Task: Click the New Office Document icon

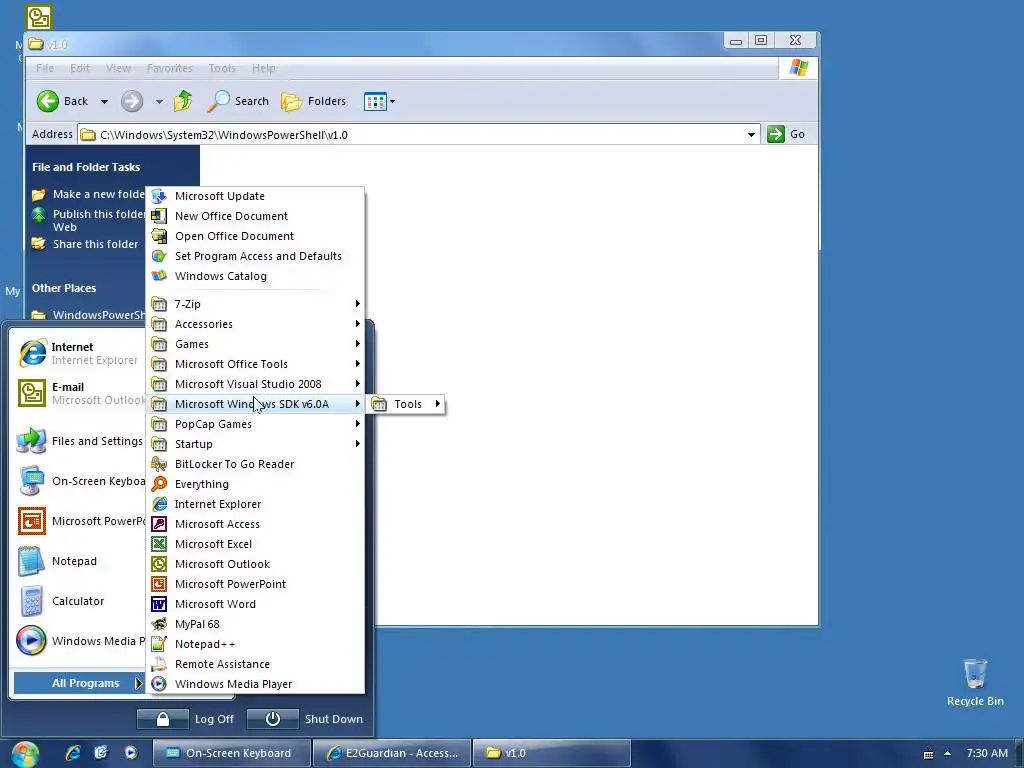Action: pos(159,216)
